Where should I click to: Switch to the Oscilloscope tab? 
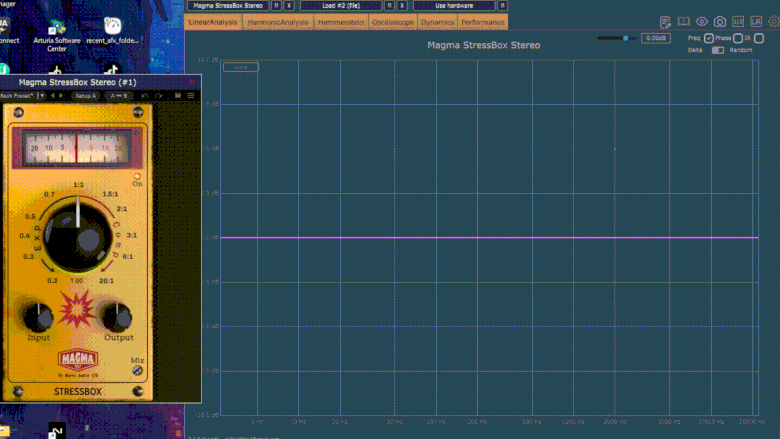click(x=392, y=21)
